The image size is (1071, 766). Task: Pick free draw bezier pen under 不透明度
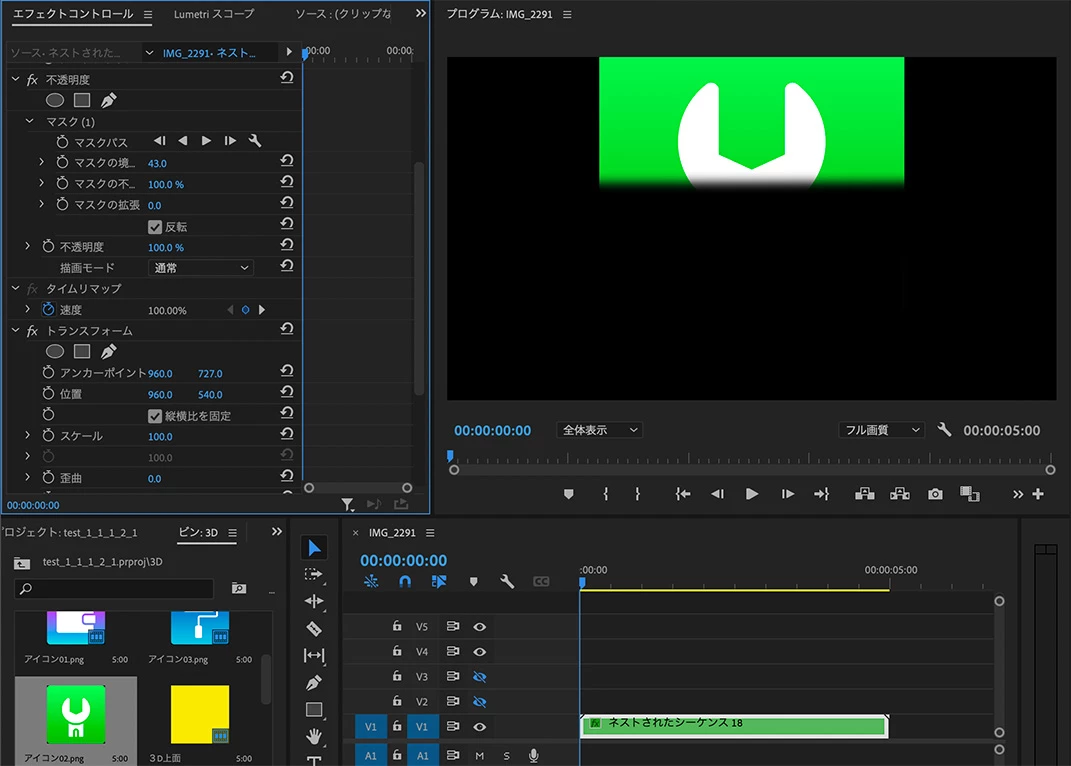click(109, 100)
